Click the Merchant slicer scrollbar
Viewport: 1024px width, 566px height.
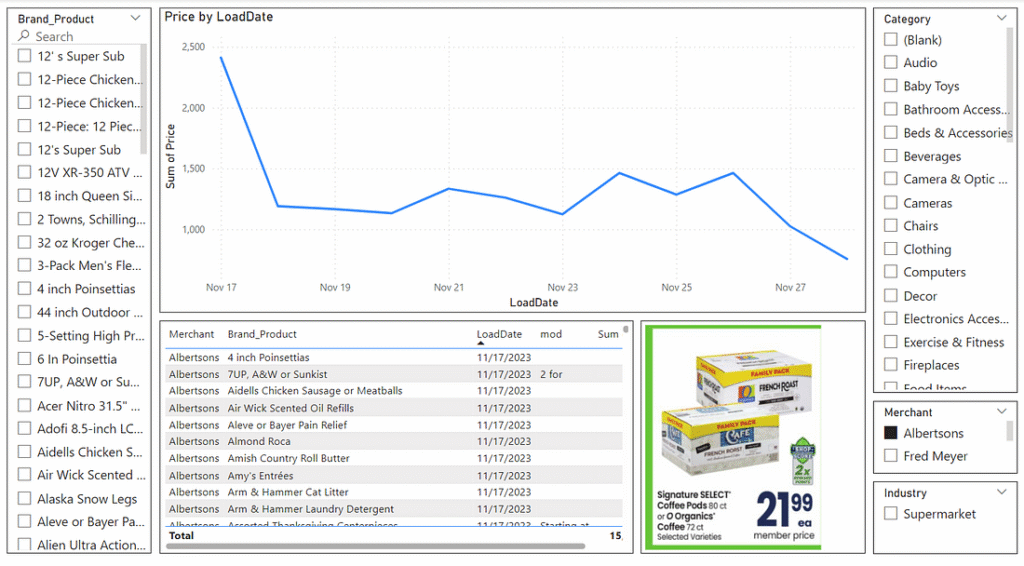point(1010,431)
